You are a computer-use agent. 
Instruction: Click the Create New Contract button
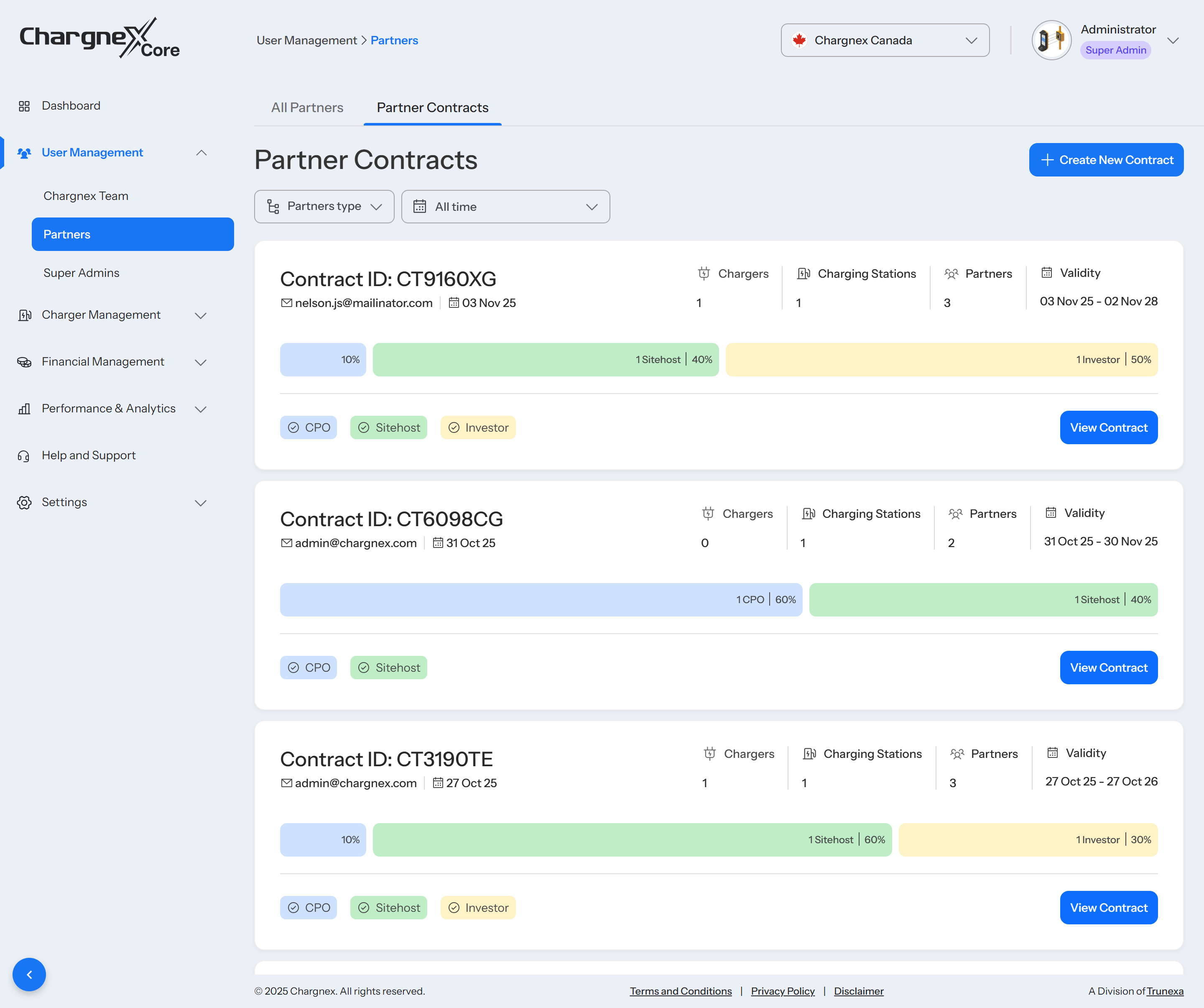1106,160
